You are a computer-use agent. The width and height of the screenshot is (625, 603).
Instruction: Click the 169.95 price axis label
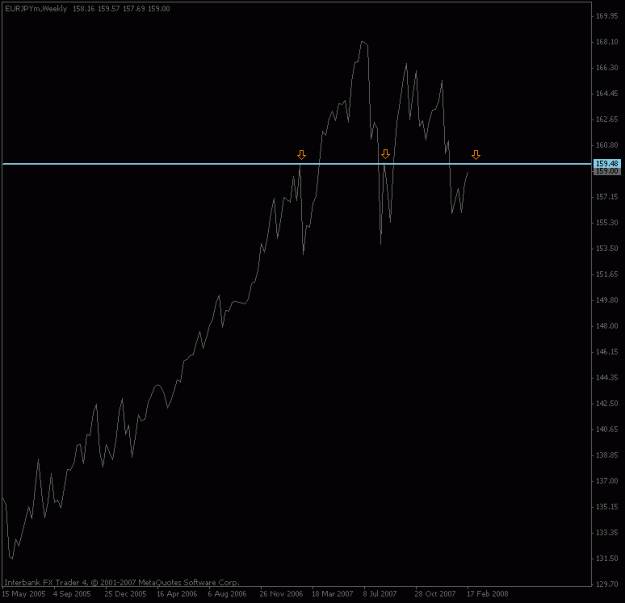(x=607, y=16)
